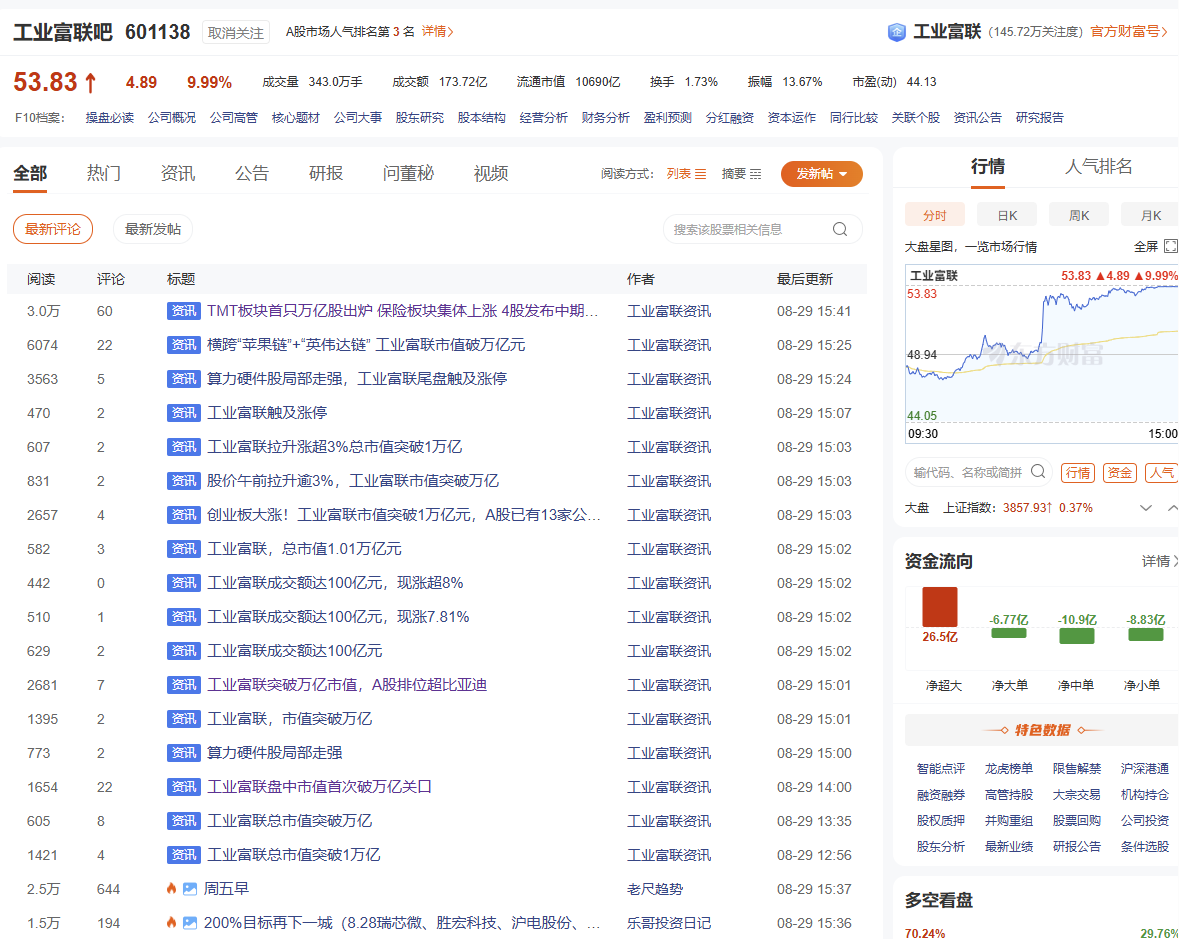Switch chart to 月K view
Image resolution: width=1179 pixels, height=939 pixels.
click(x=1150, y=215)
